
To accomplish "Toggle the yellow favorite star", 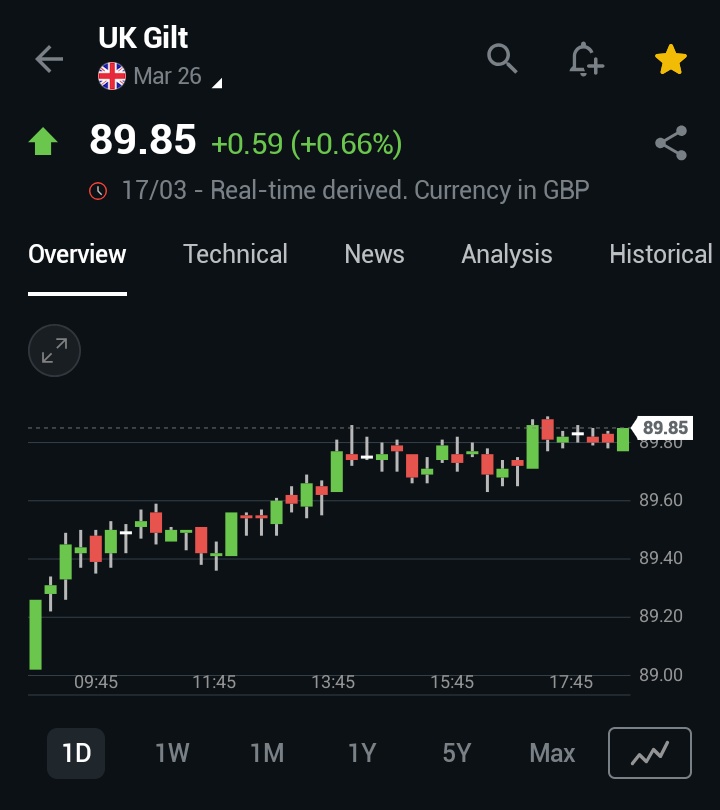I will click(670, 59).
